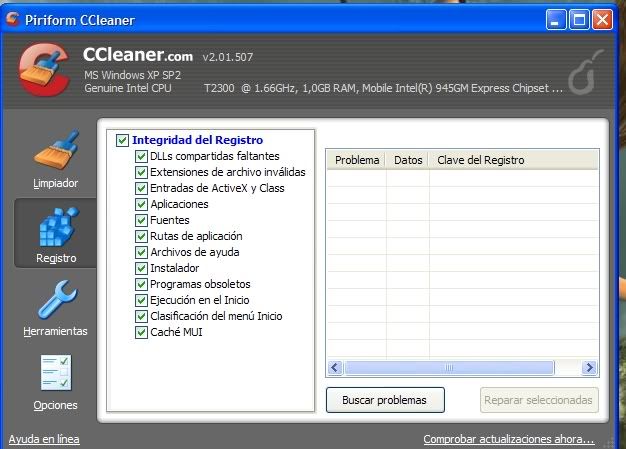626x449 pixels.
Task: Click the Piriform pear logo
Action: [x=584, y=73]
